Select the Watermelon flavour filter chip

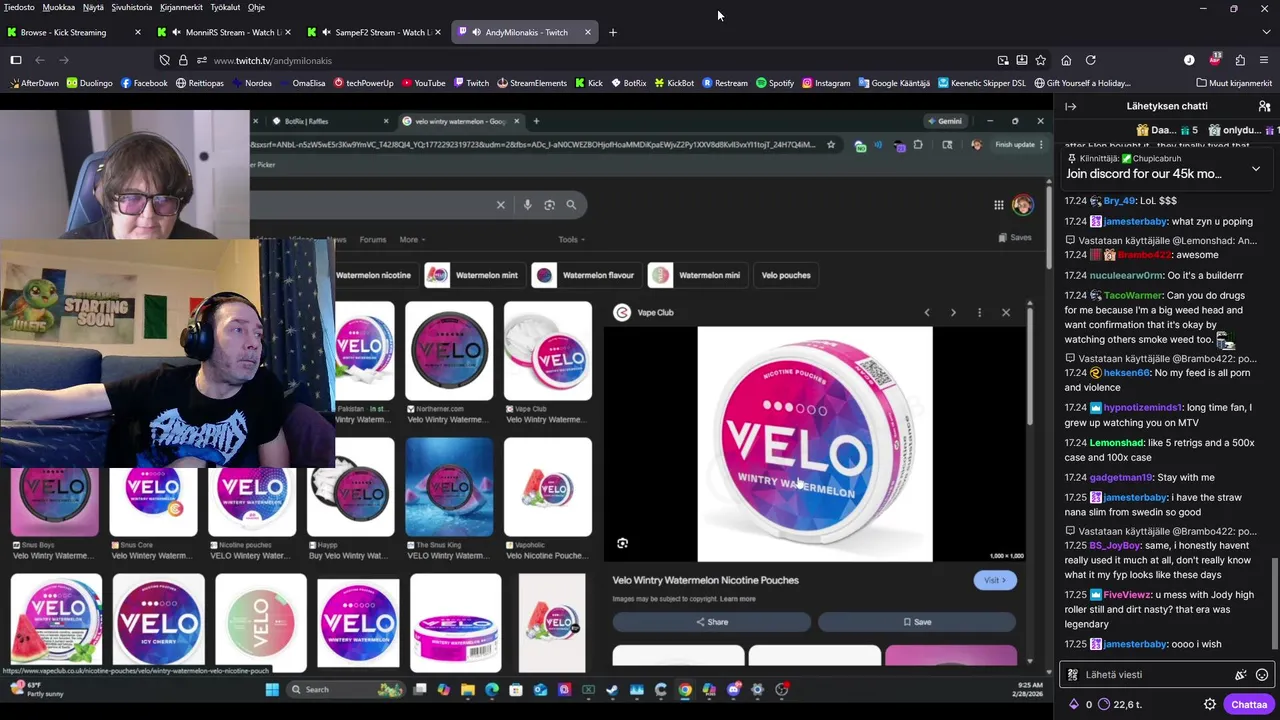tap(586, 275)
